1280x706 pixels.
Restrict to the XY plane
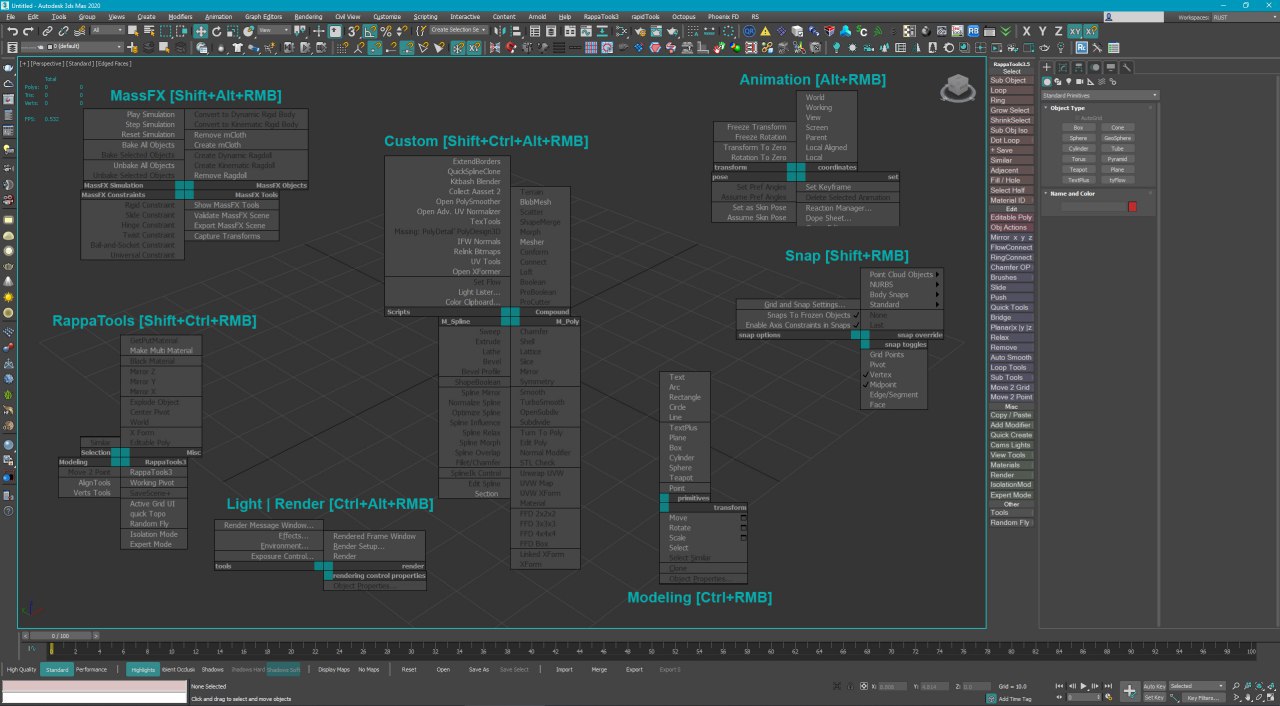(x=1075, y=31)
